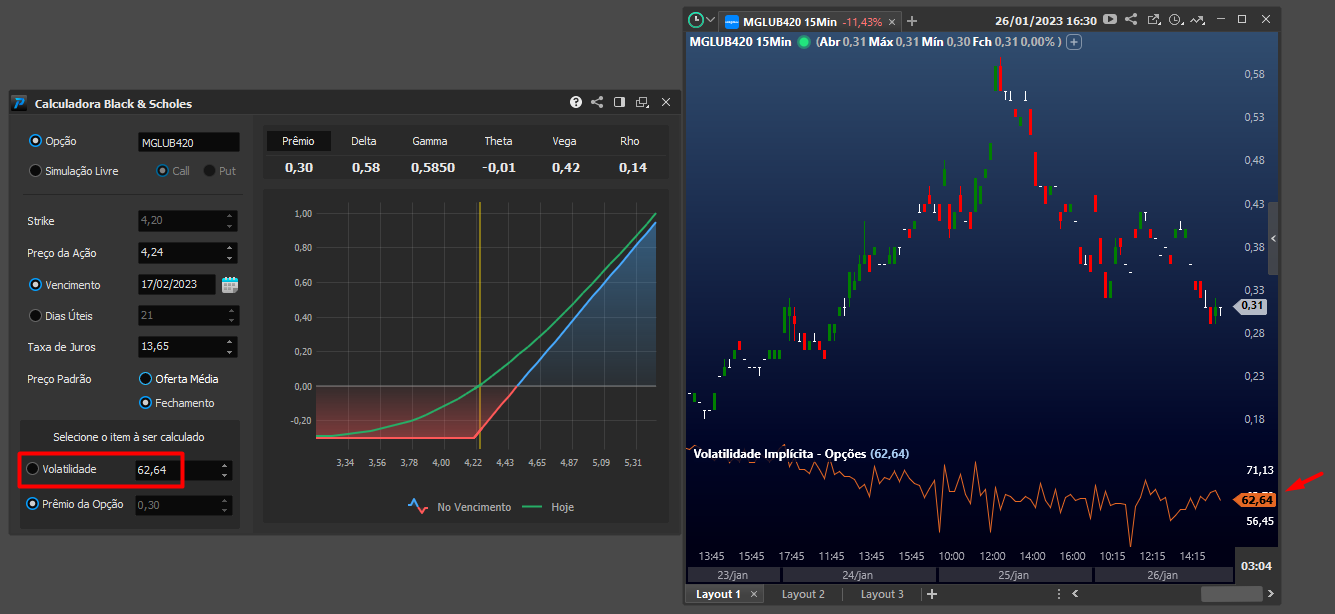Choose Fechamento as Preço Padrão
This screenshot has width=1335, height=614.
point(146,403)
